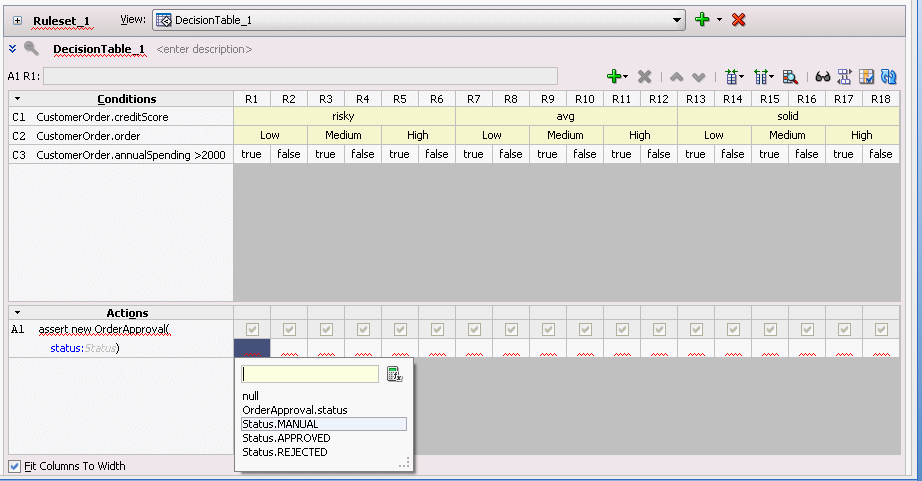
Task: Open the split columns dropdown arrow
Action: click(x=771, y=76)
